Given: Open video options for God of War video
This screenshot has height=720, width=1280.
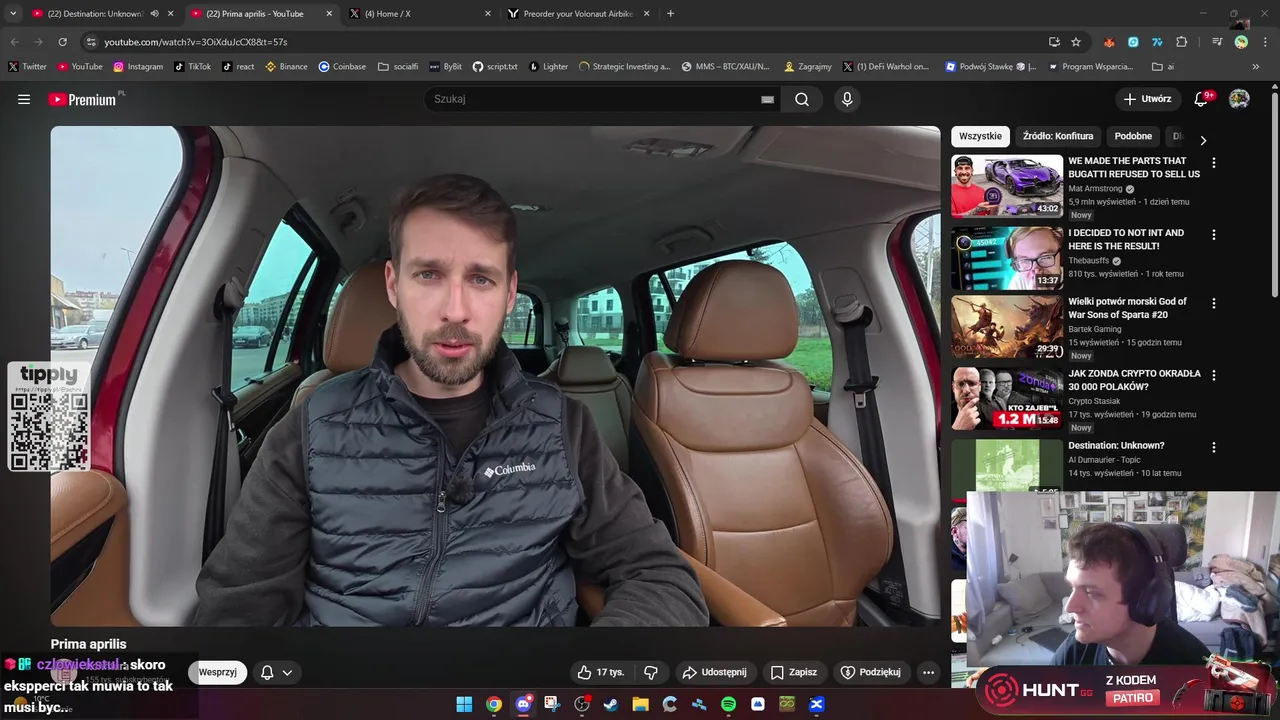Looking at the screenshot, I should pyautogui.click(x=1214, y=303).
